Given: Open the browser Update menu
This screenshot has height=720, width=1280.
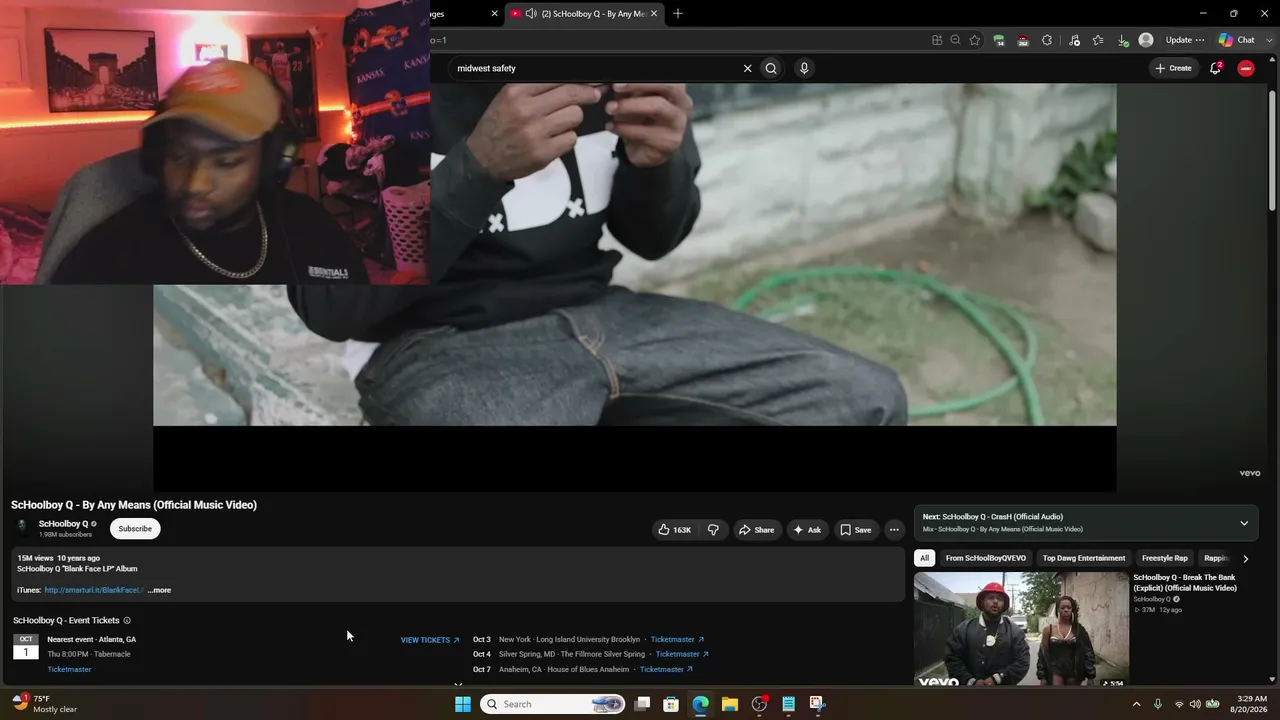Looking at the screenshot, I should [1185, 40].
